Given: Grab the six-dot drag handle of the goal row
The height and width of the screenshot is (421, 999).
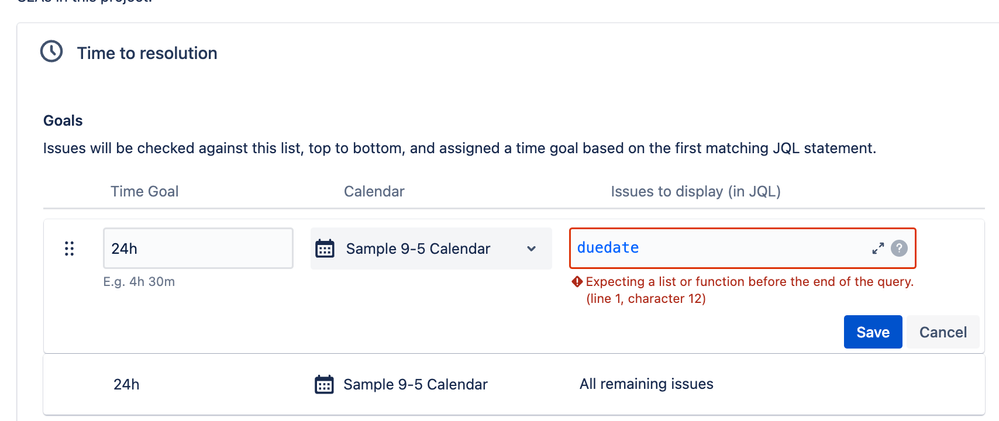Looking at the screenshot, I should [x=70, y=248].
